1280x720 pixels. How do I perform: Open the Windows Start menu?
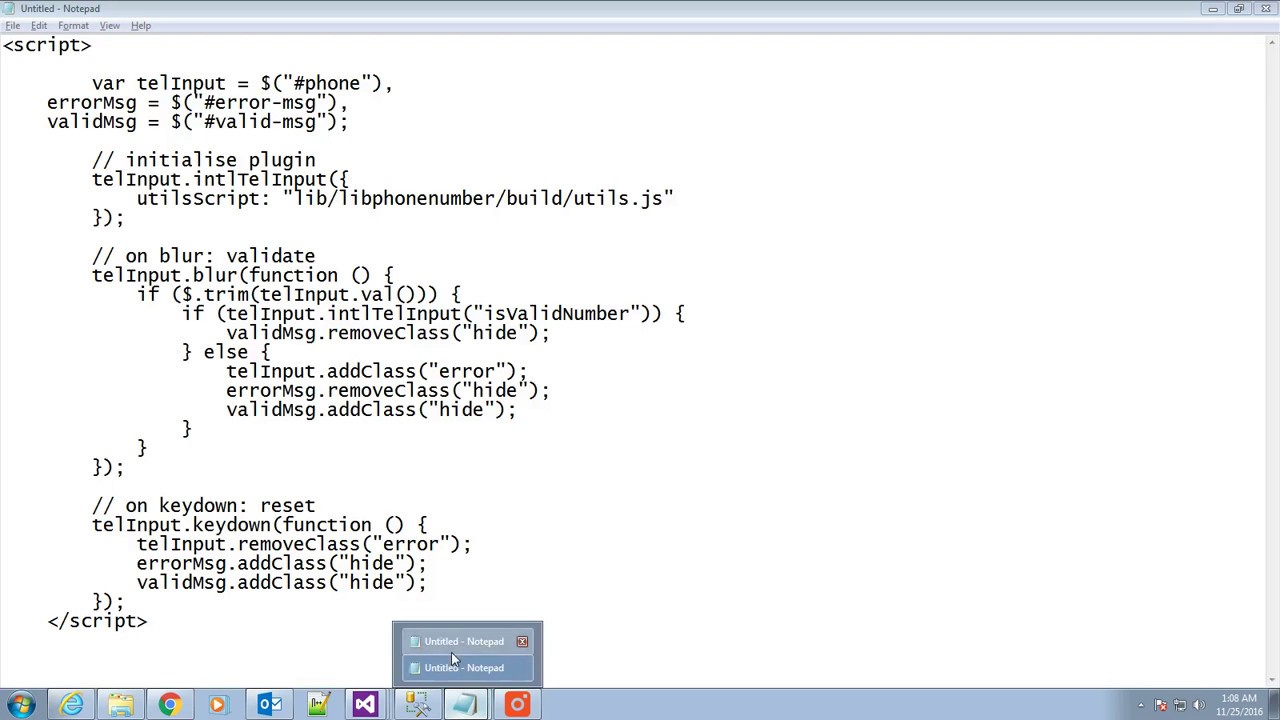click(21, 705)
